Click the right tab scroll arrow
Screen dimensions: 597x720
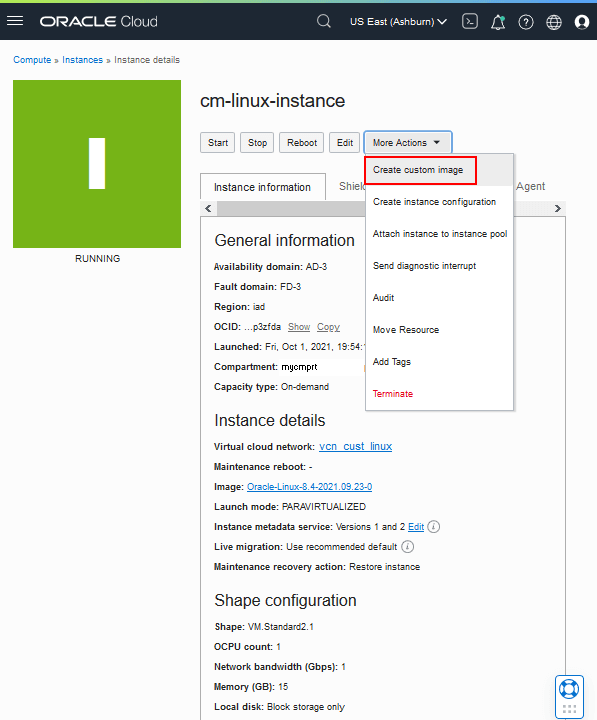[x=558, y=208]
